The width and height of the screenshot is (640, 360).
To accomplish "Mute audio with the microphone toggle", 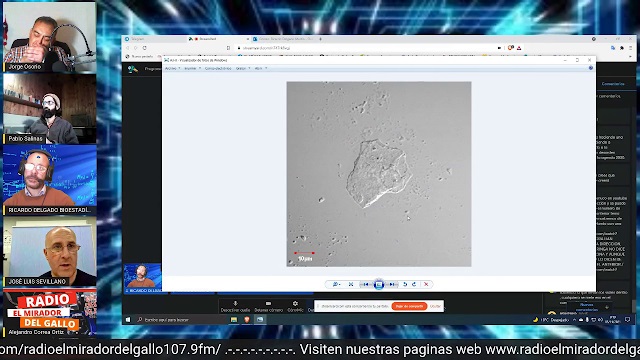I will pyautogui.click(x=235, y=307).
